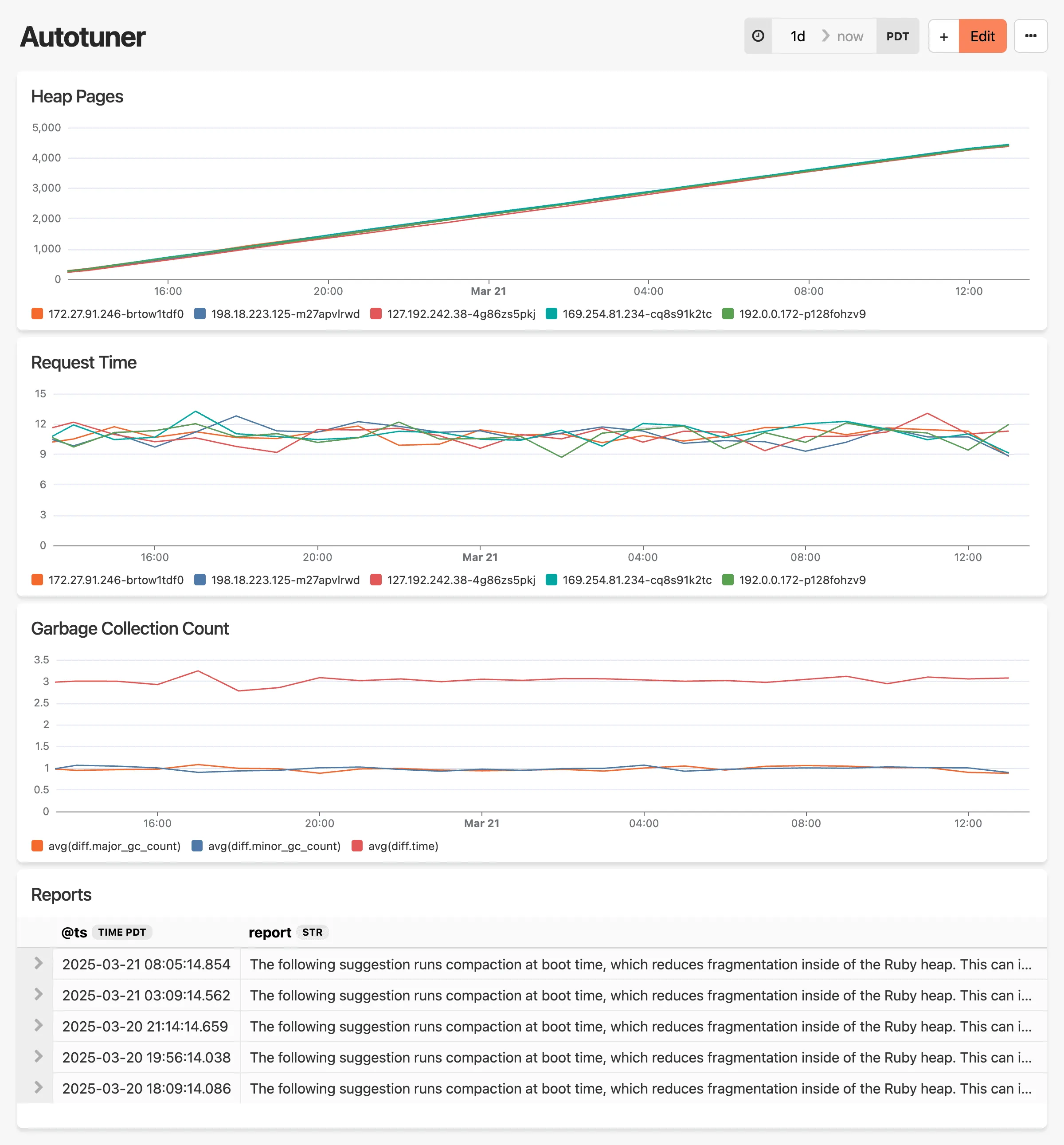Viewport: 1064px width, 1145px height.
Task: Click the Autotuner dashboard title
Action: click(82, 36)
